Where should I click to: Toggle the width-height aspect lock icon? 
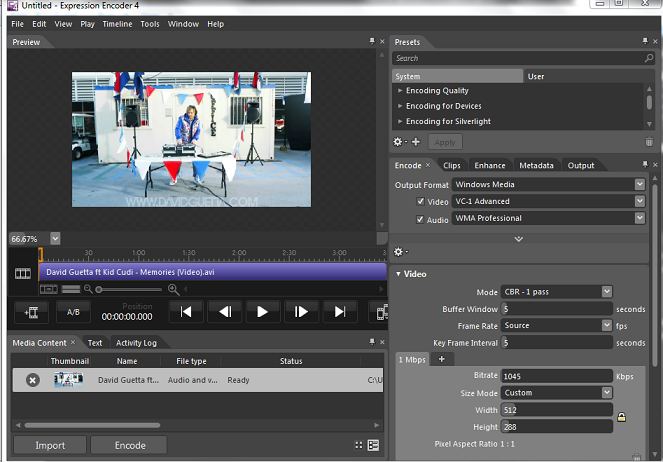621,417
